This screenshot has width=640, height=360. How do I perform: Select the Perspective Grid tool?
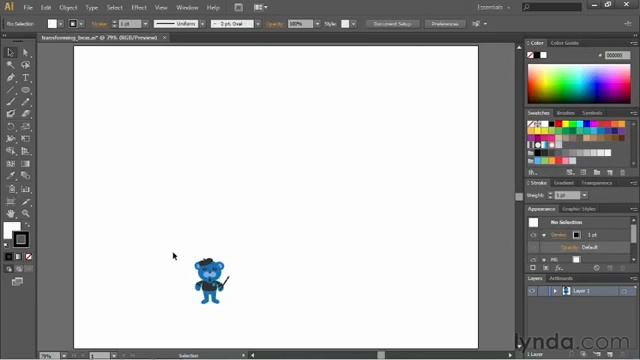[x=25, y=151]
